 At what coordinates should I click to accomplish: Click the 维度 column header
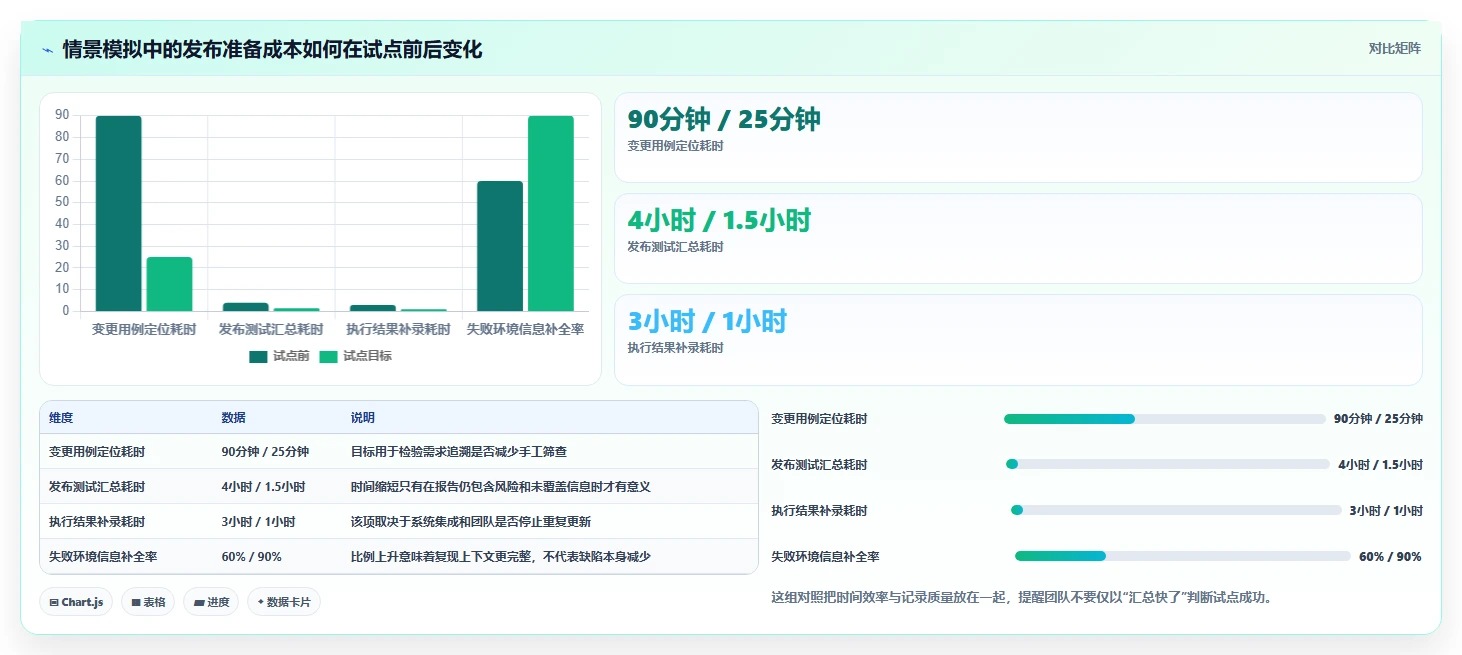(x=61, y=418)
